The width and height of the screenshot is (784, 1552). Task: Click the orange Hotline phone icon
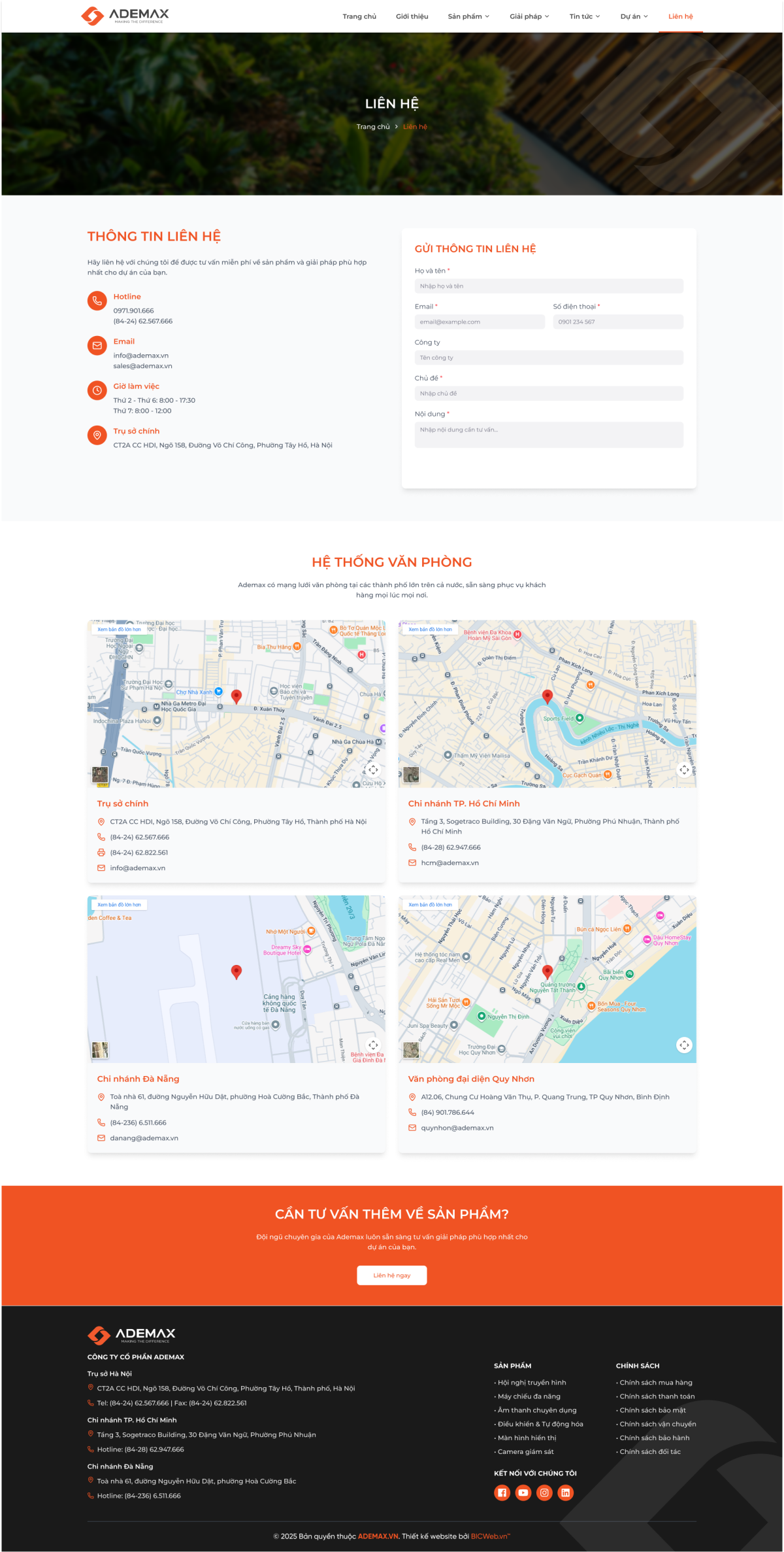(97, 301)
